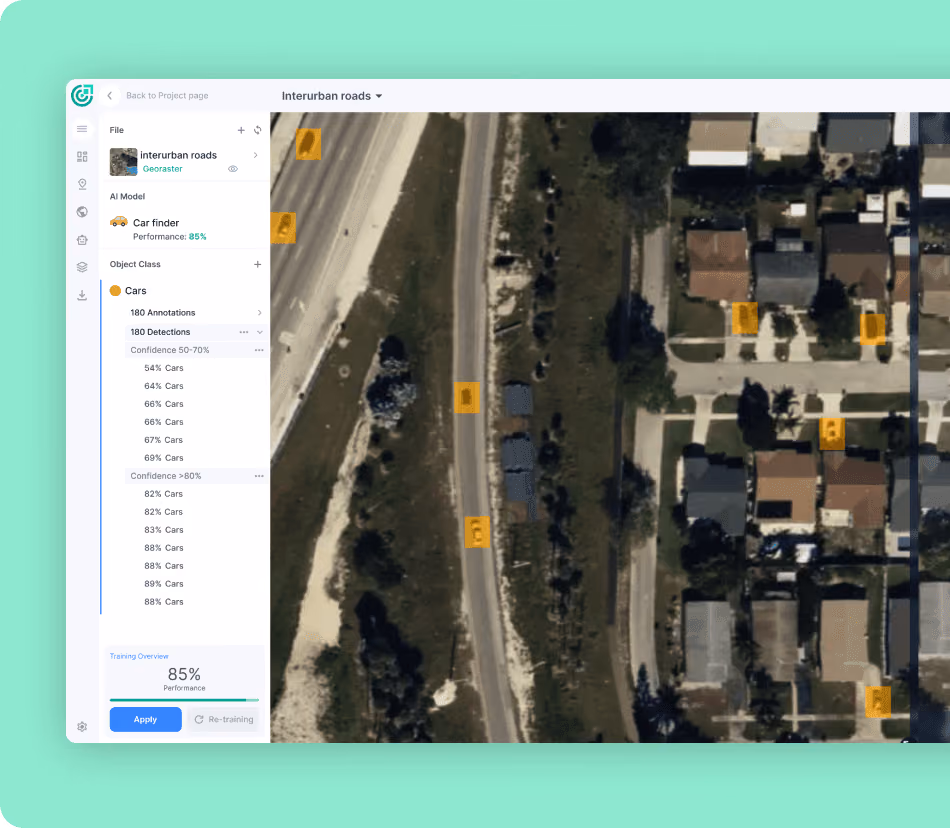Add an object class with the plus icon
Screen dimensions: 950x828
(x=257, y=264)
